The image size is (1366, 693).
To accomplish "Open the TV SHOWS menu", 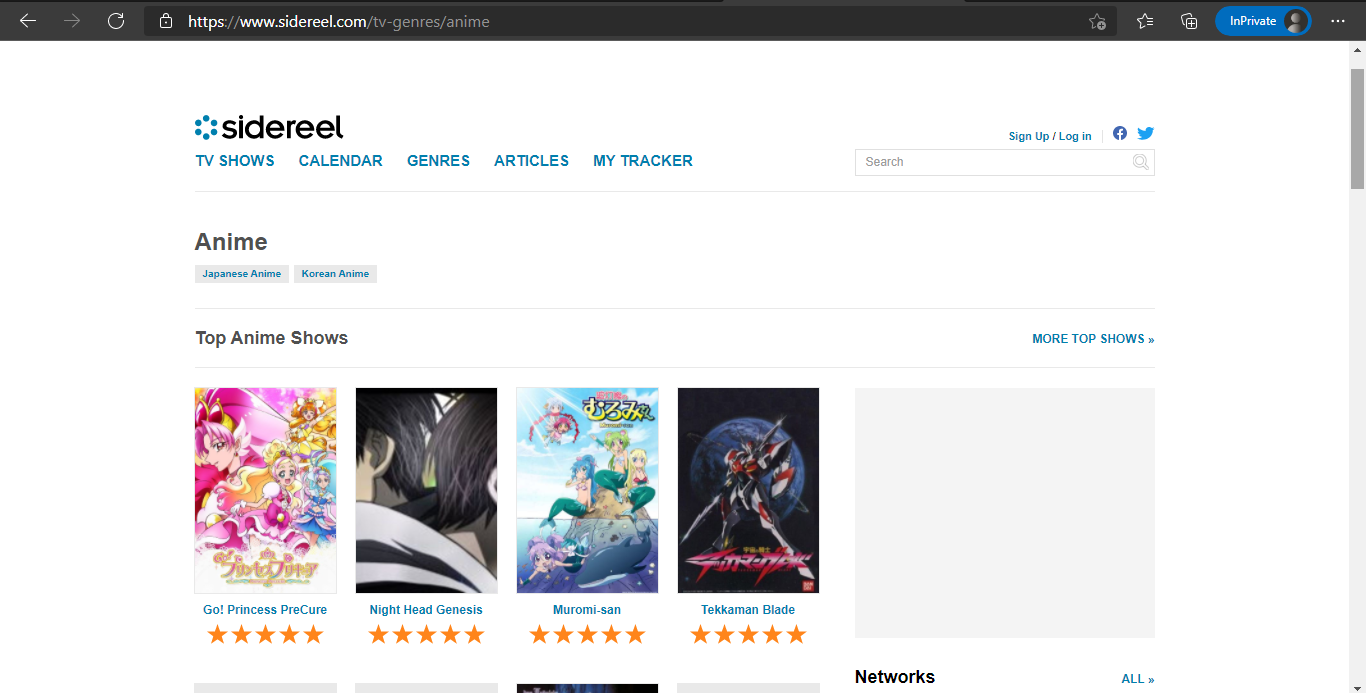I will click(235, 161).
